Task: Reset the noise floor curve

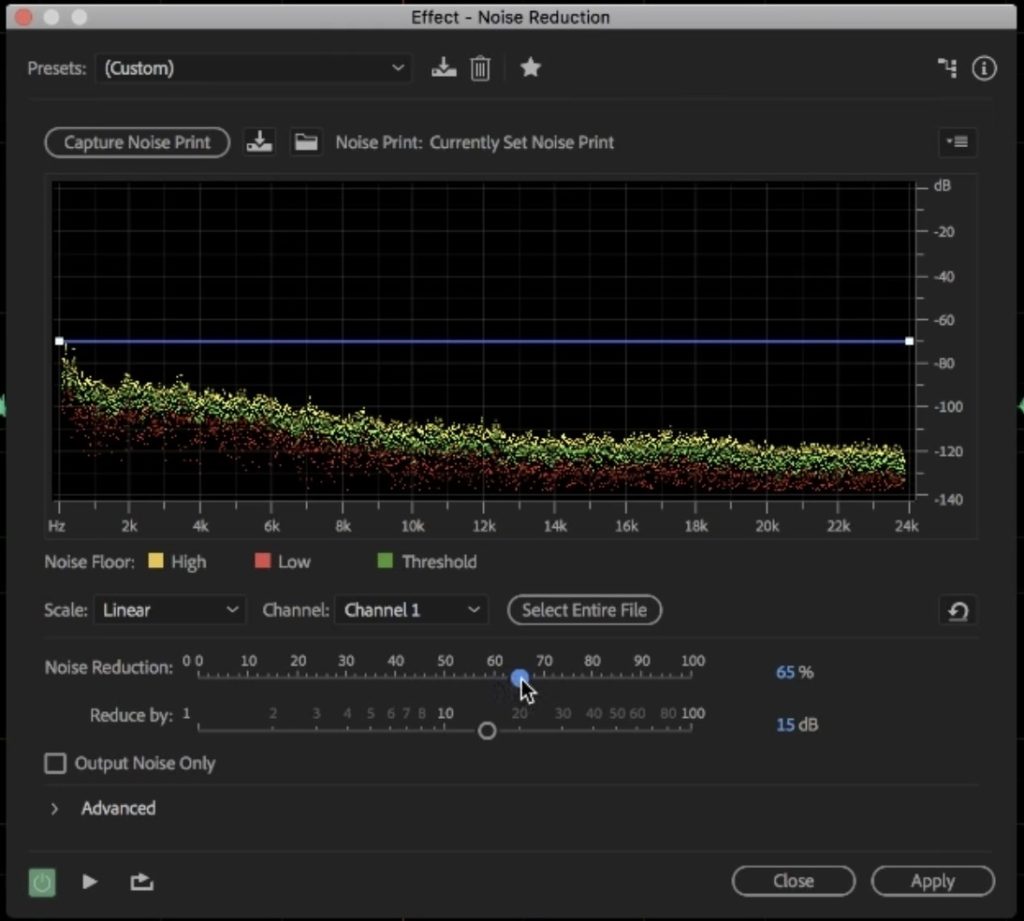Action: click(957, 611)
